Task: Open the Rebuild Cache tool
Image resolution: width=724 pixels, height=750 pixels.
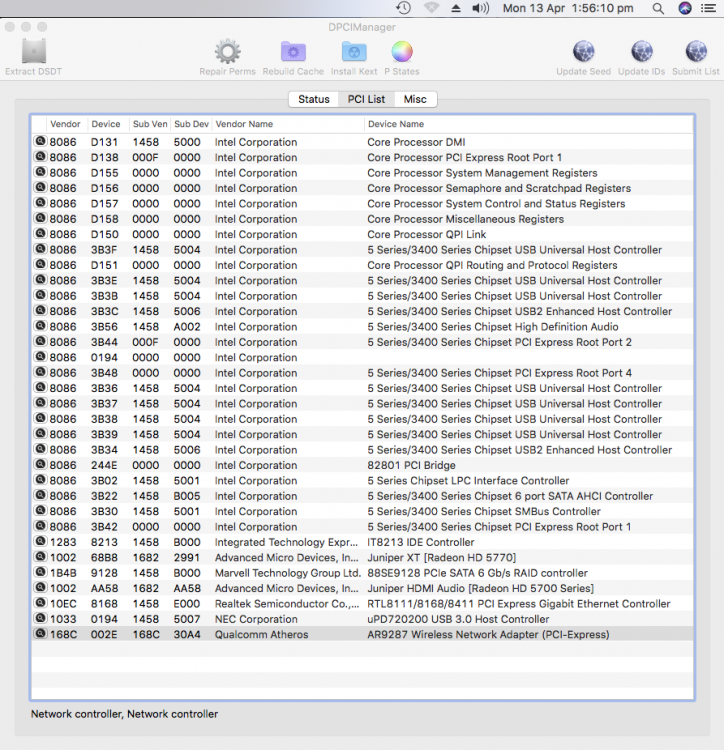Action: [293, 52]
